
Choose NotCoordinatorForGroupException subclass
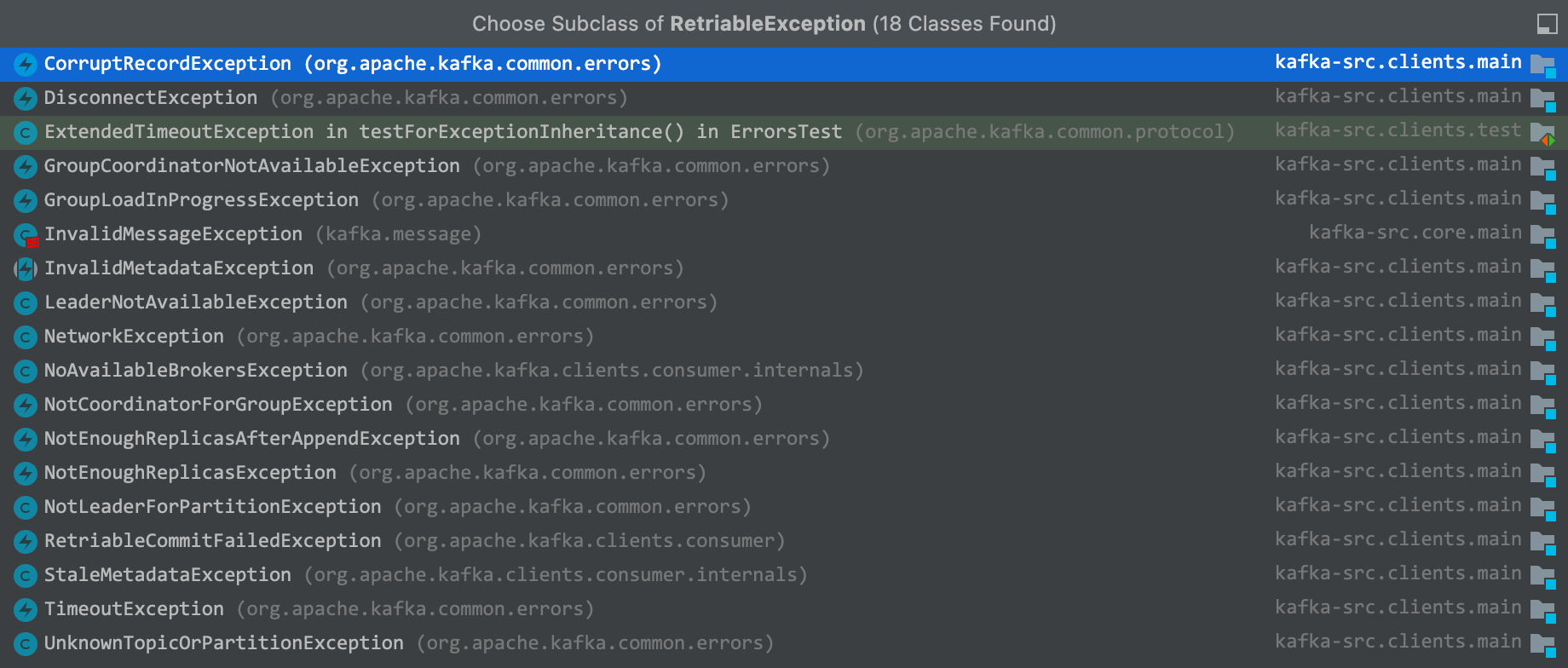pos(784,405)
